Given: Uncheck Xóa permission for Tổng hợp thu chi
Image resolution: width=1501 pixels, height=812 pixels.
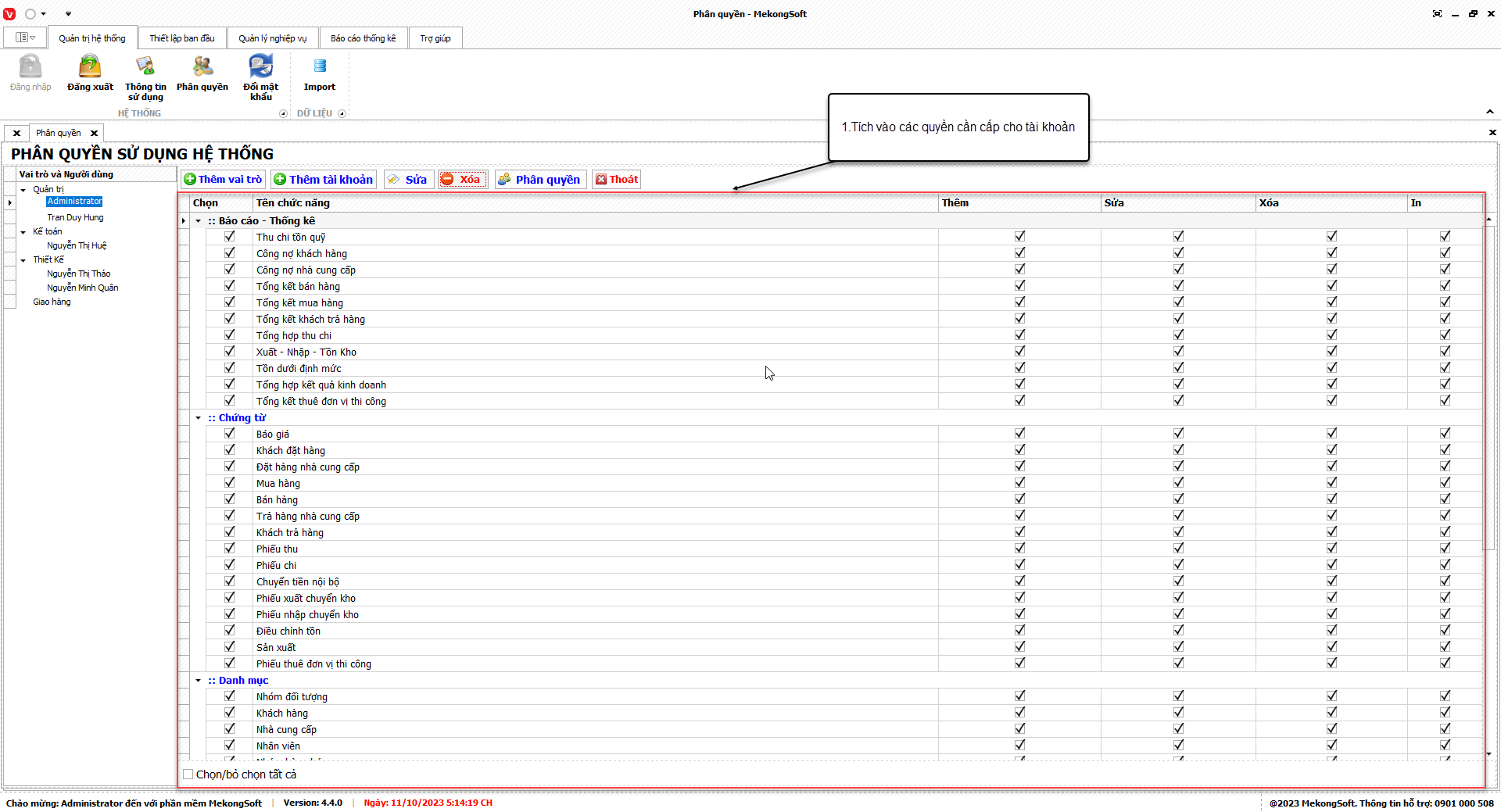Looking at the screenshot, I should click(1331, 335).
